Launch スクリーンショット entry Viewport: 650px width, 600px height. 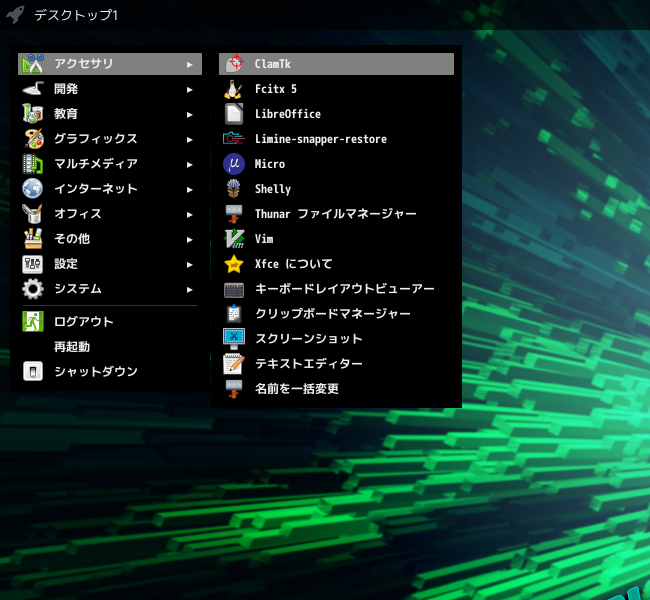tap(336, 338)
